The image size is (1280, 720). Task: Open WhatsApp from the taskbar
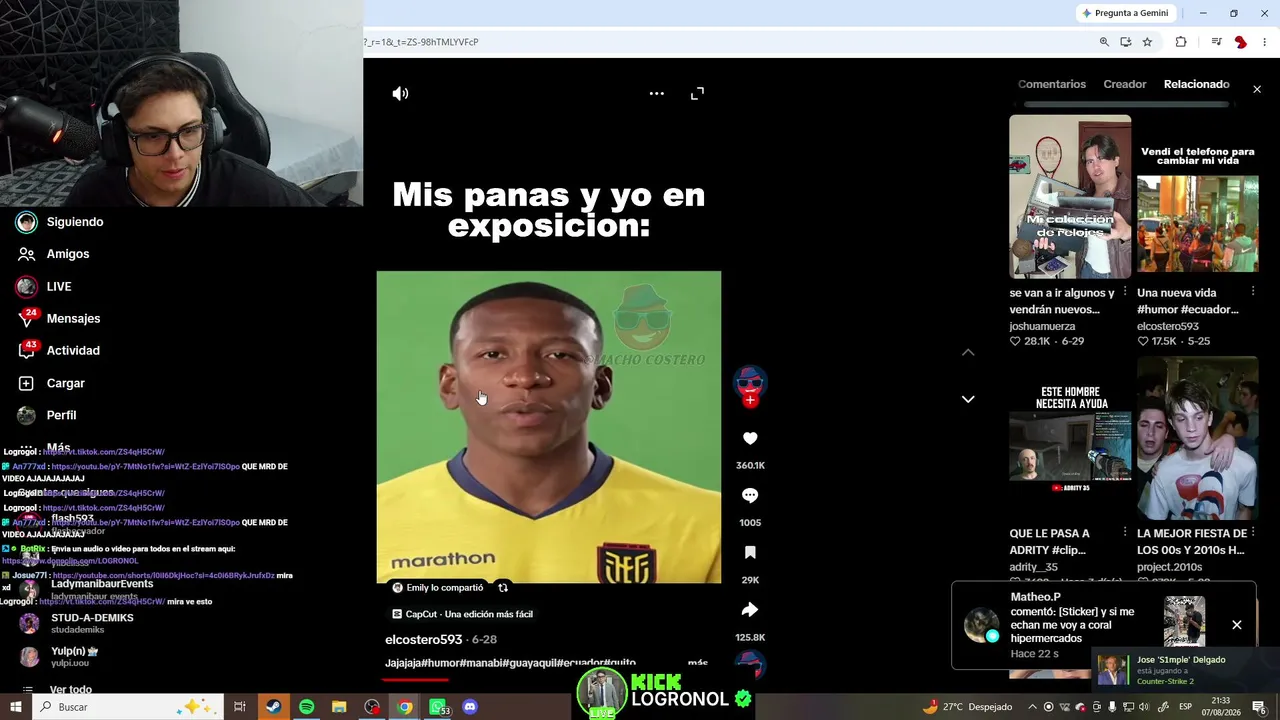pyautogui.click(x=438, y=707)
